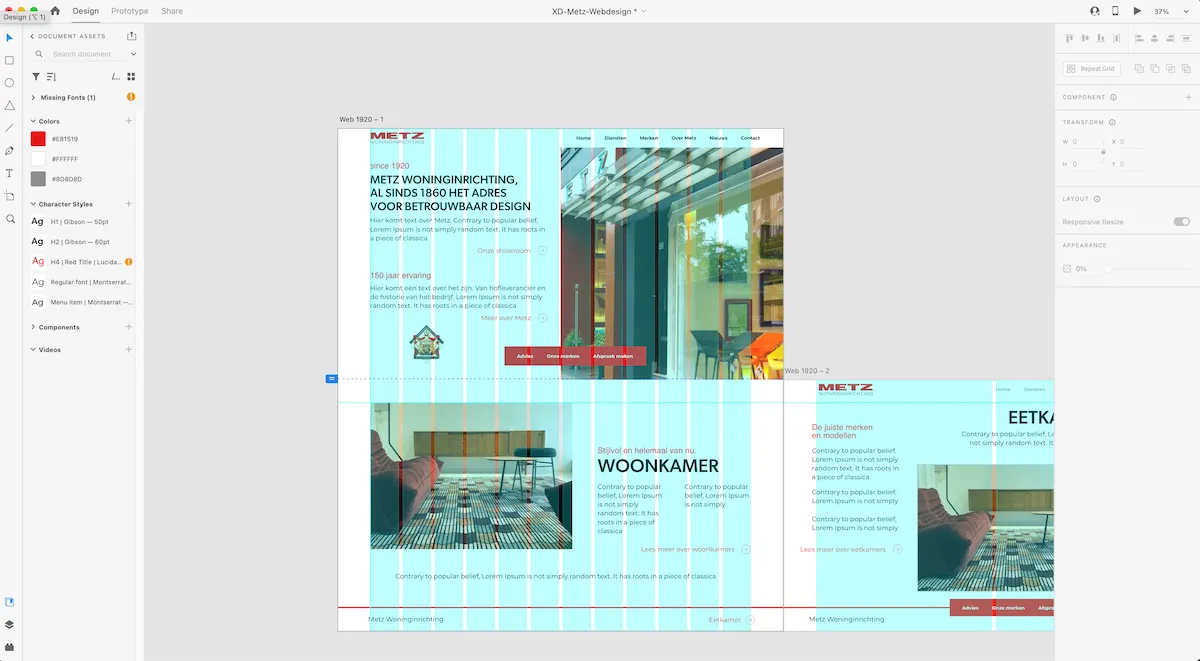Click the align bottom icon
This screenshot has height=661, width=1200.
coord(1101,39)
